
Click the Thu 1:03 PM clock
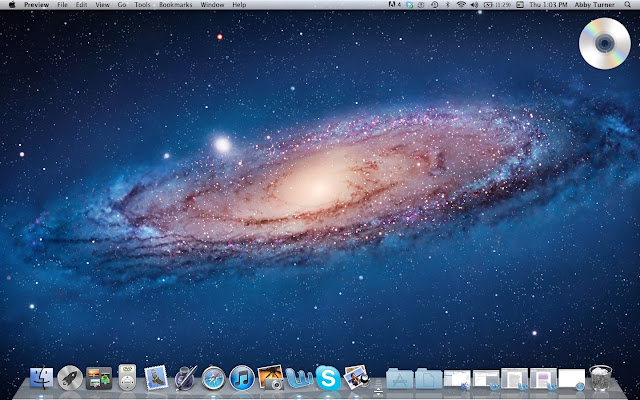[548, 5]
